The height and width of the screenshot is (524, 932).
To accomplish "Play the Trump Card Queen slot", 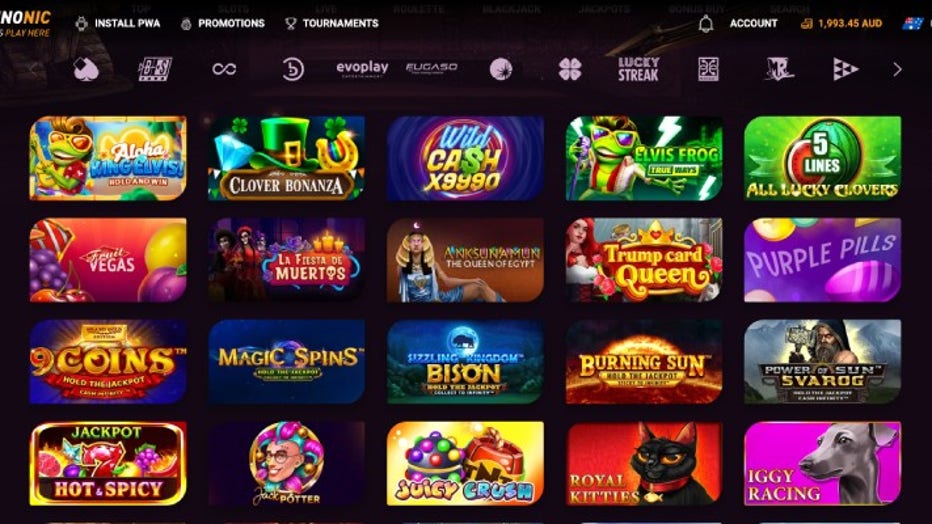I will [644, 260].
